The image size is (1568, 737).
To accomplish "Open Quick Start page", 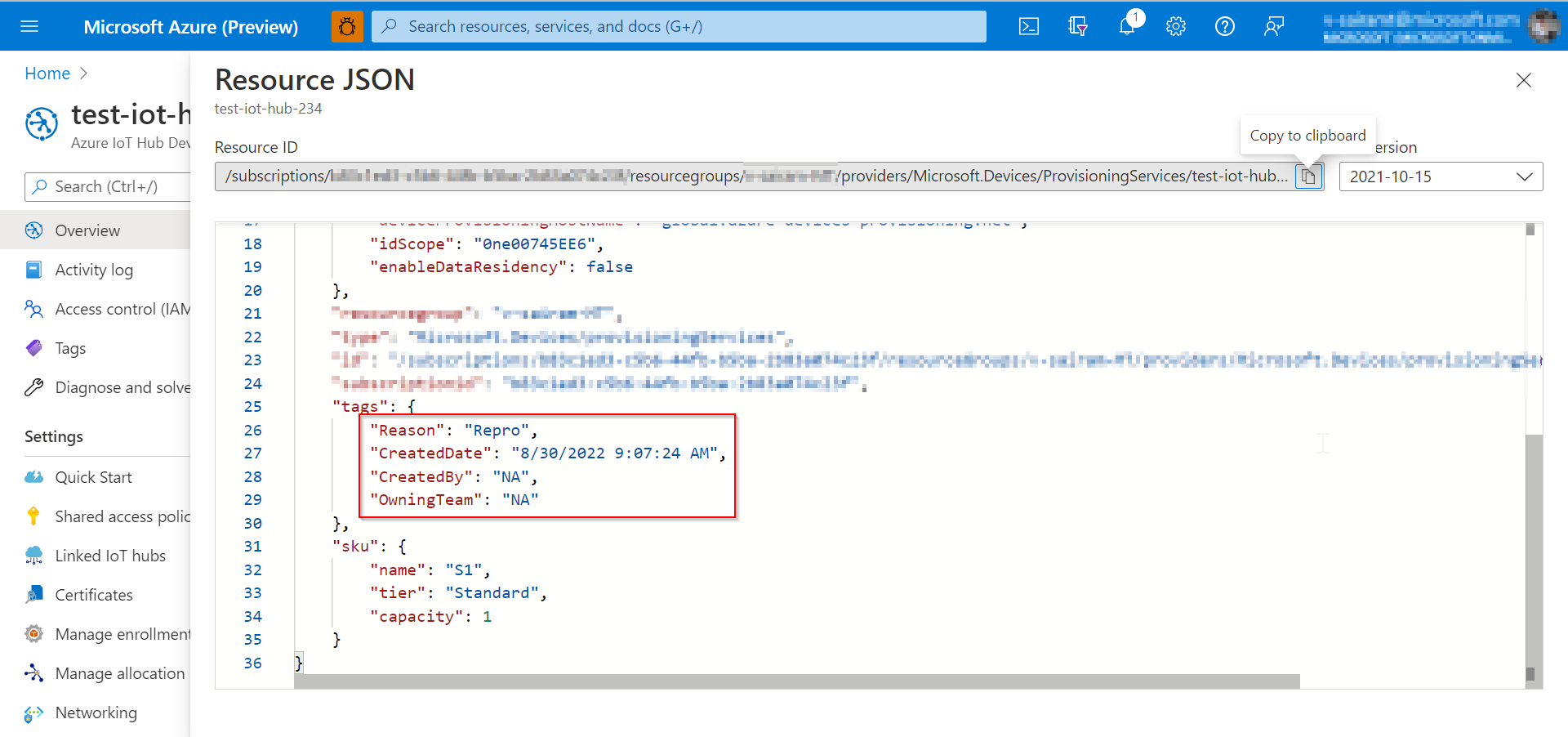I will (95, 477).
